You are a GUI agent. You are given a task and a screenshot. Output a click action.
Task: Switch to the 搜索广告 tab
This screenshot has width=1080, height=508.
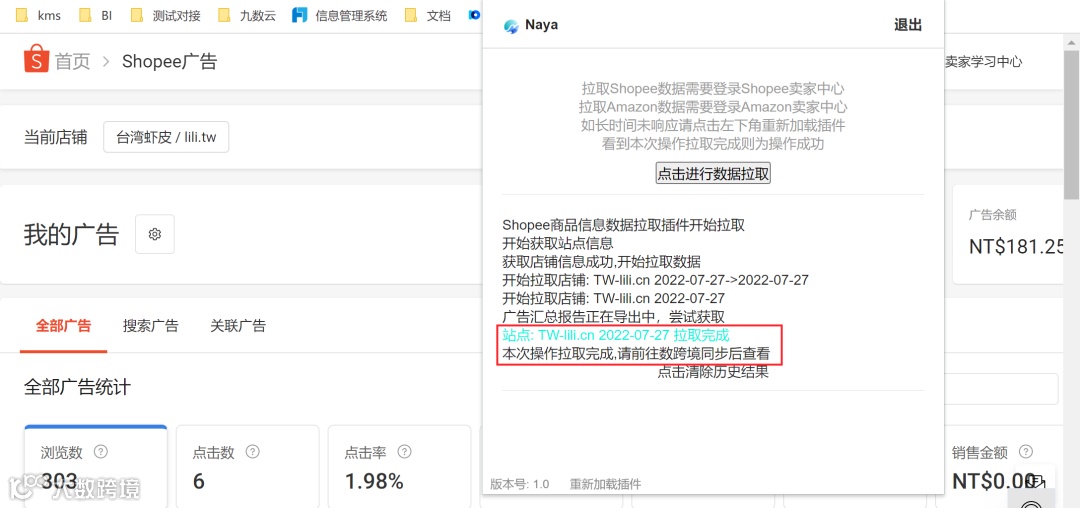click(x=151, y=326)
